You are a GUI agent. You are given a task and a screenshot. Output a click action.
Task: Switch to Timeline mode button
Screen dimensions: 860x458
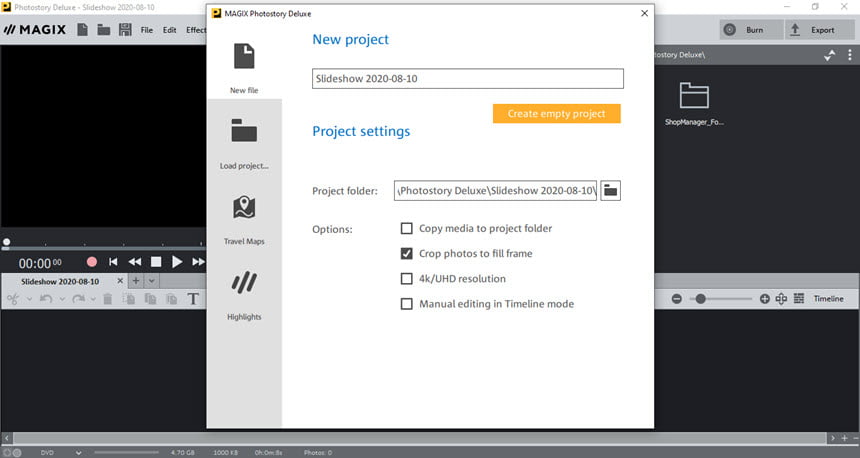pos(829,299)
